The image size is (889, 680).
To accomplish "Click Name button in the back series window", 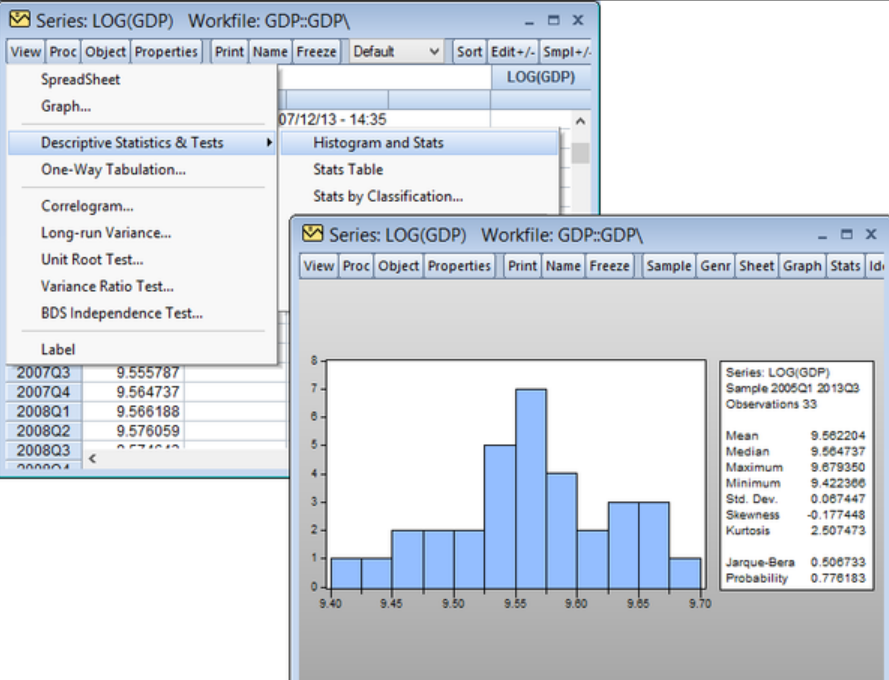I will coord(270,52).
